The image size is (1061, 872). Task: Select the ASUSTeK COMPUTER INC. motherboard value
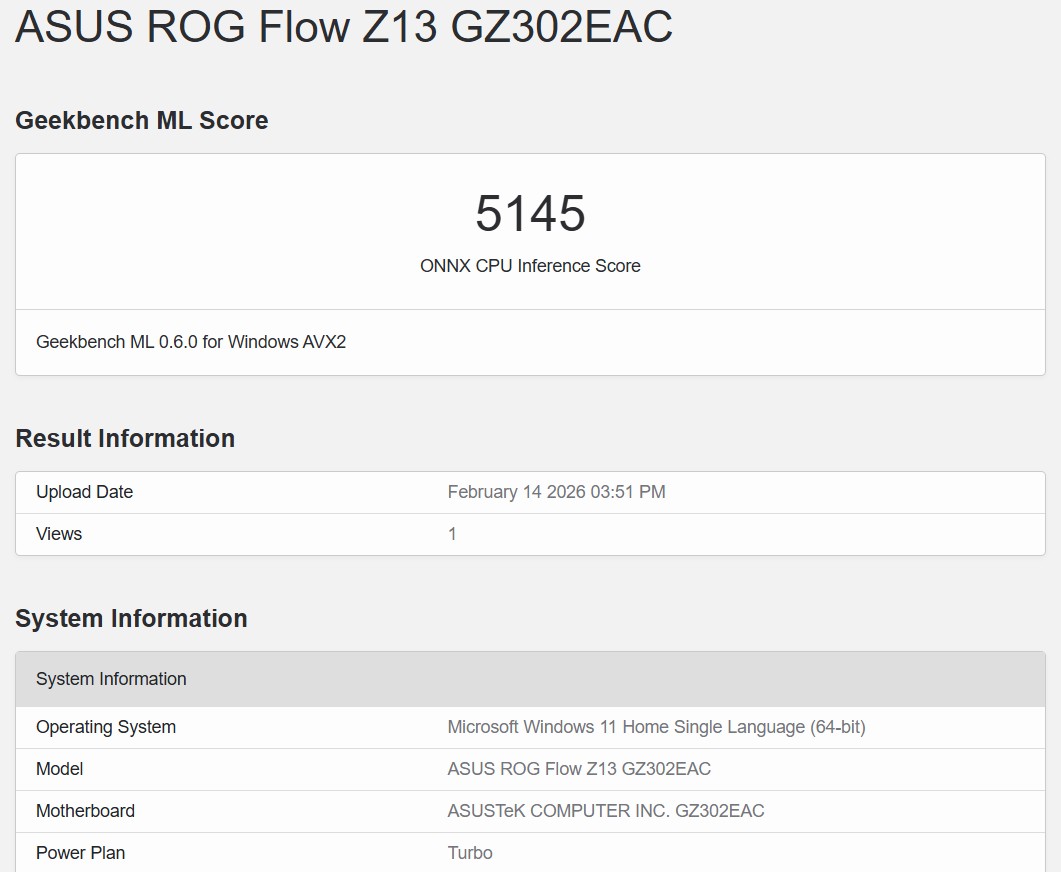(605, 811)
